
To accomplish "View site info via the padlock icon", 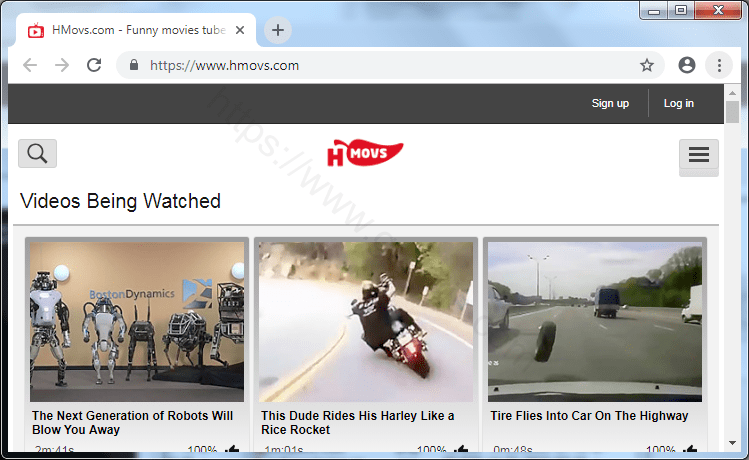I will 133,65.
